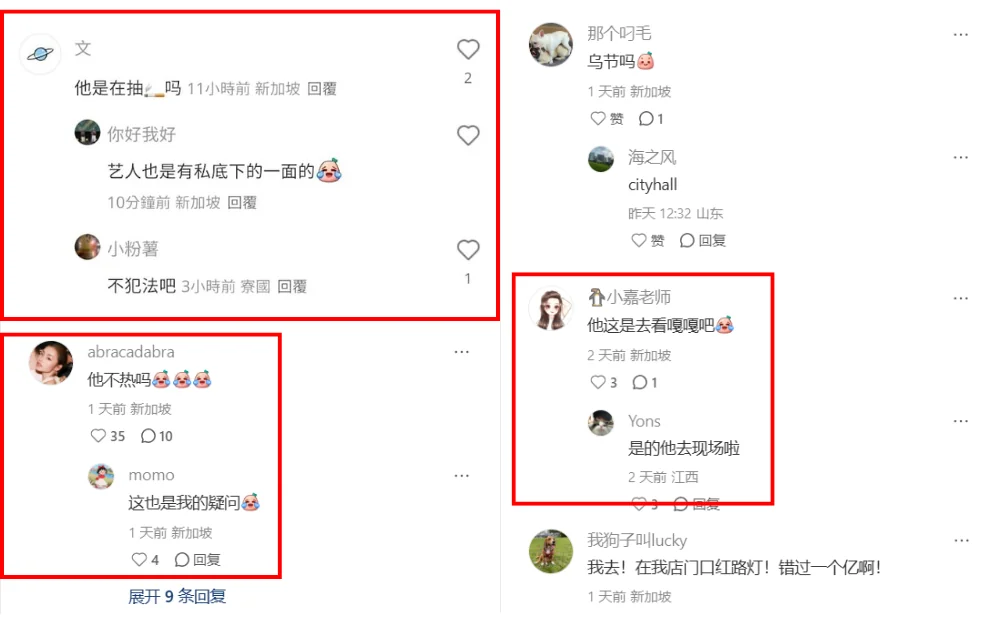Like abracadabra's comment with 35 likes

[107, 436]
